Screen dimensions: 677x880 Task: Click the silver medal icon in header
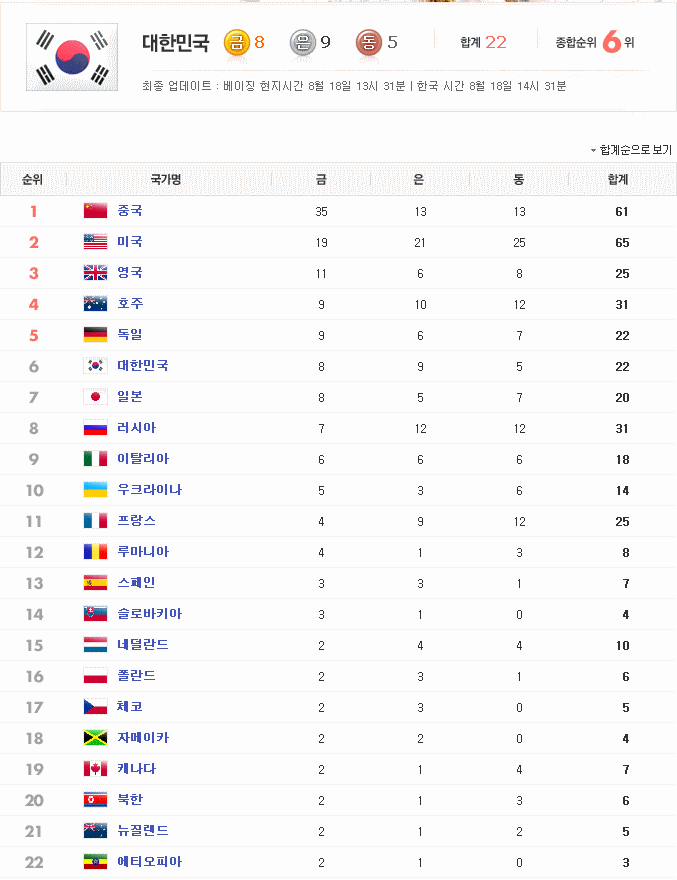(x=303, y=43)
